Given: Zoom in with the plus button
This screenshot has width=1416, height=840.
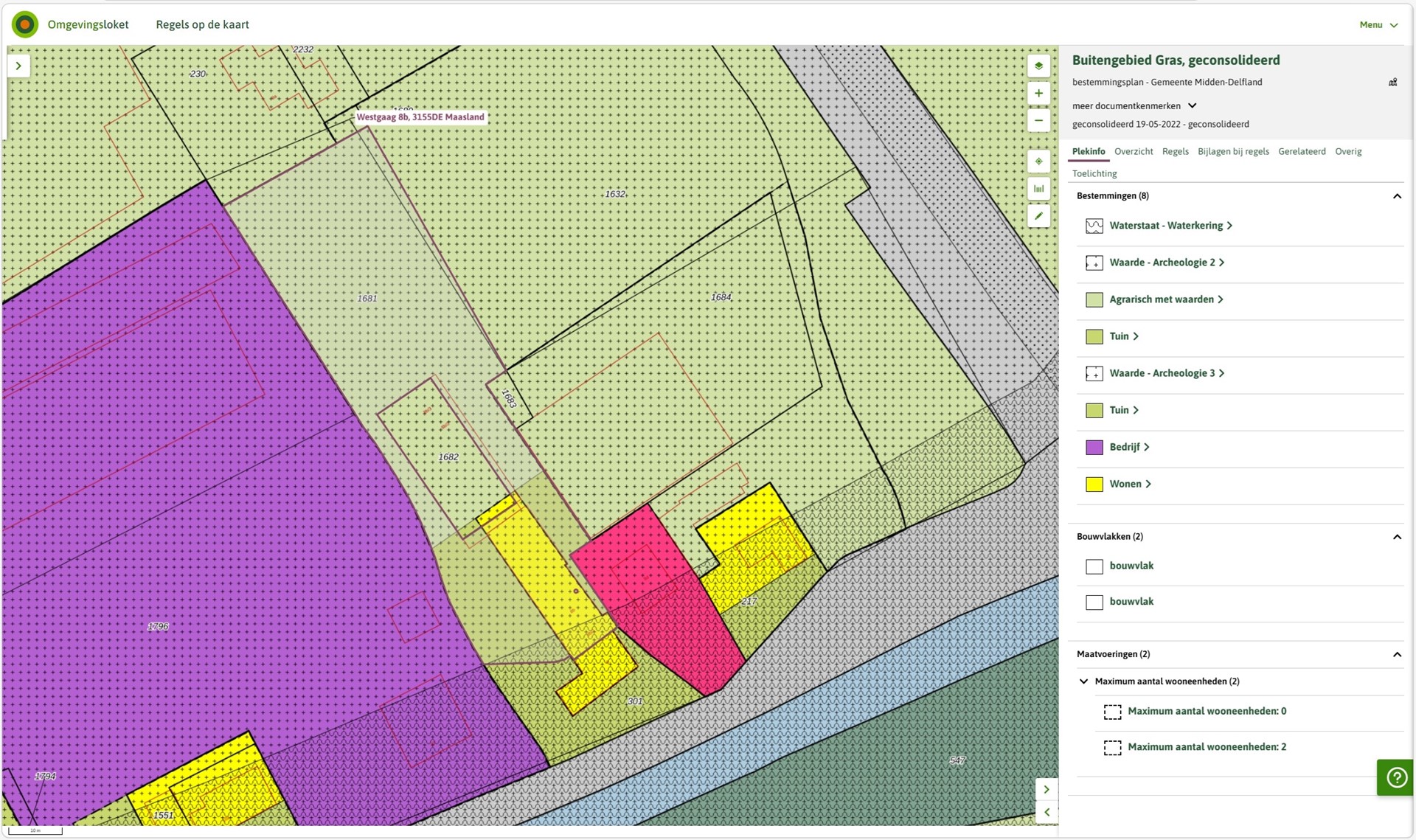Looking at the screenshot, I should 1038,94.
